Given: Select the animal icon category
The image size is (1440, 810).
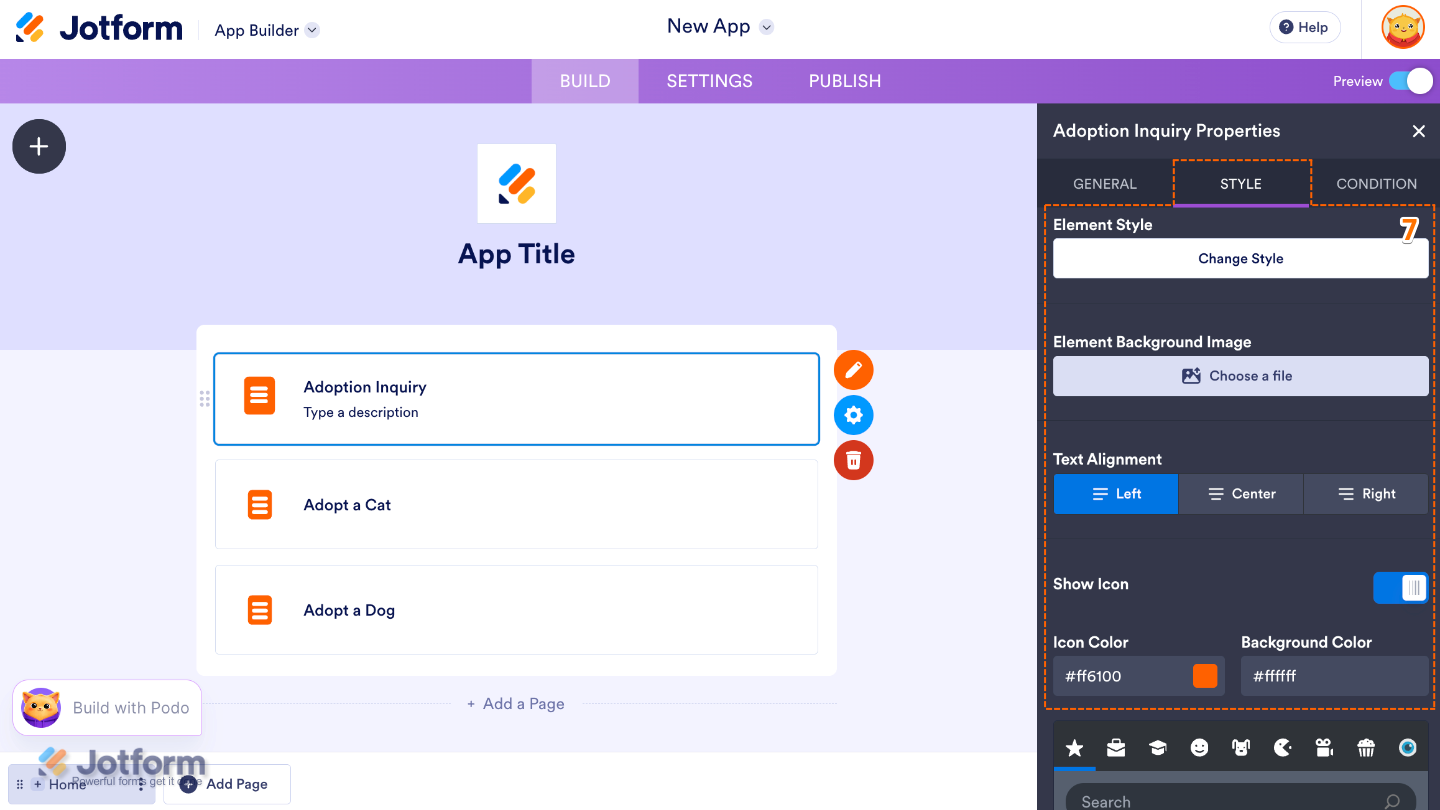Looking at the screenshot, I should coord(1241,747).
